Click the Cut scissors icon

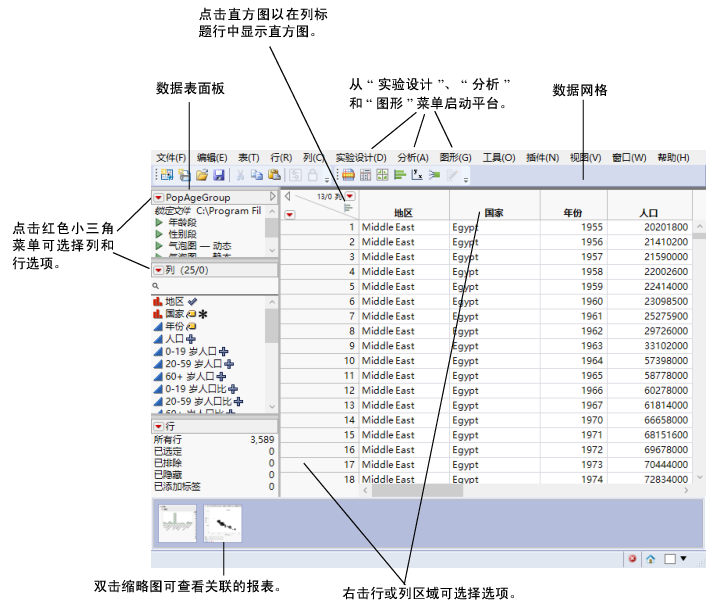point(240,175)
